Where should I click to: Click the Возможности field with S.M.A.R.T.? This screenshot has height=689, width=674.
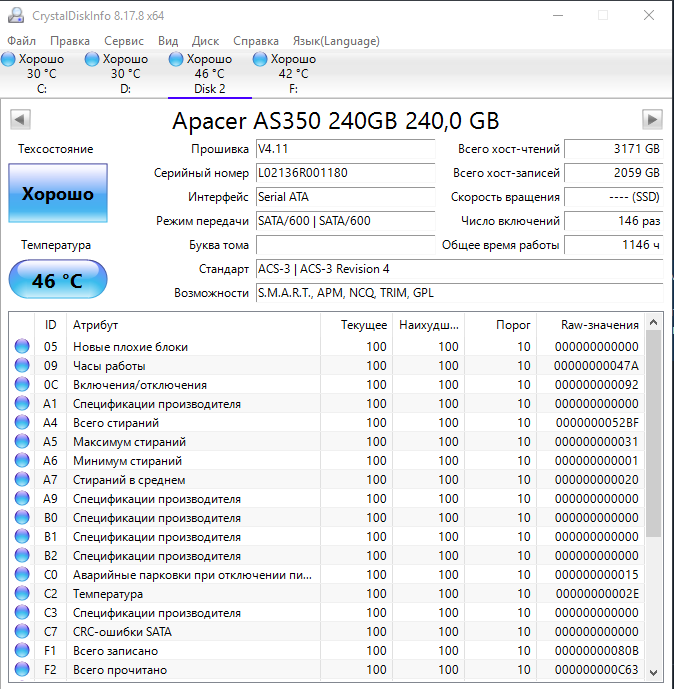point(460,293)
